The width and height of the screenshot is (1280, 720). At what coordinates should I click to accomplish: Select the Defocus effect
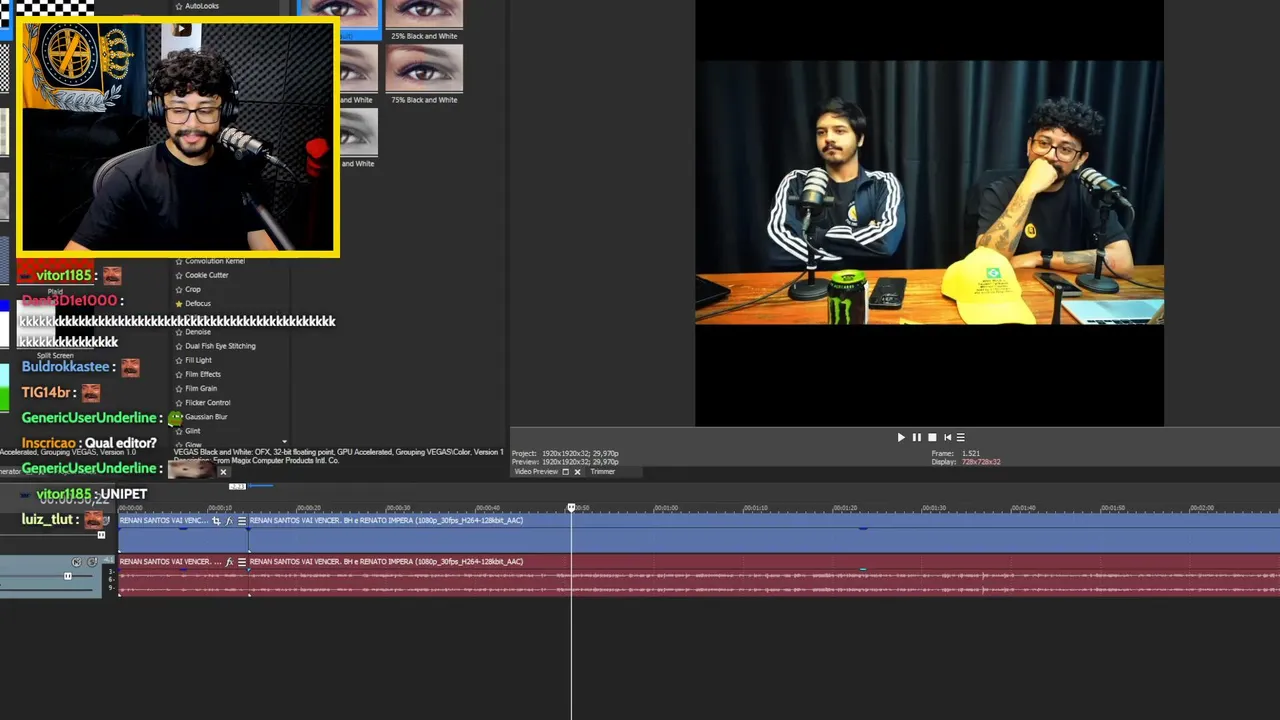tap(198, 303)
